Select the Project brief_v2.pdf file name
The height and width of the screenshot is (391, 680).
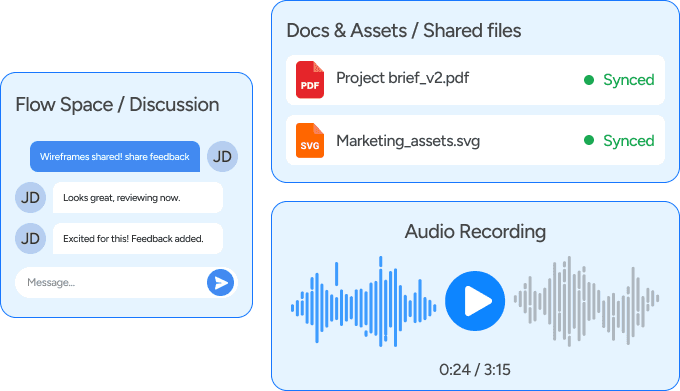tap(402, 78)
